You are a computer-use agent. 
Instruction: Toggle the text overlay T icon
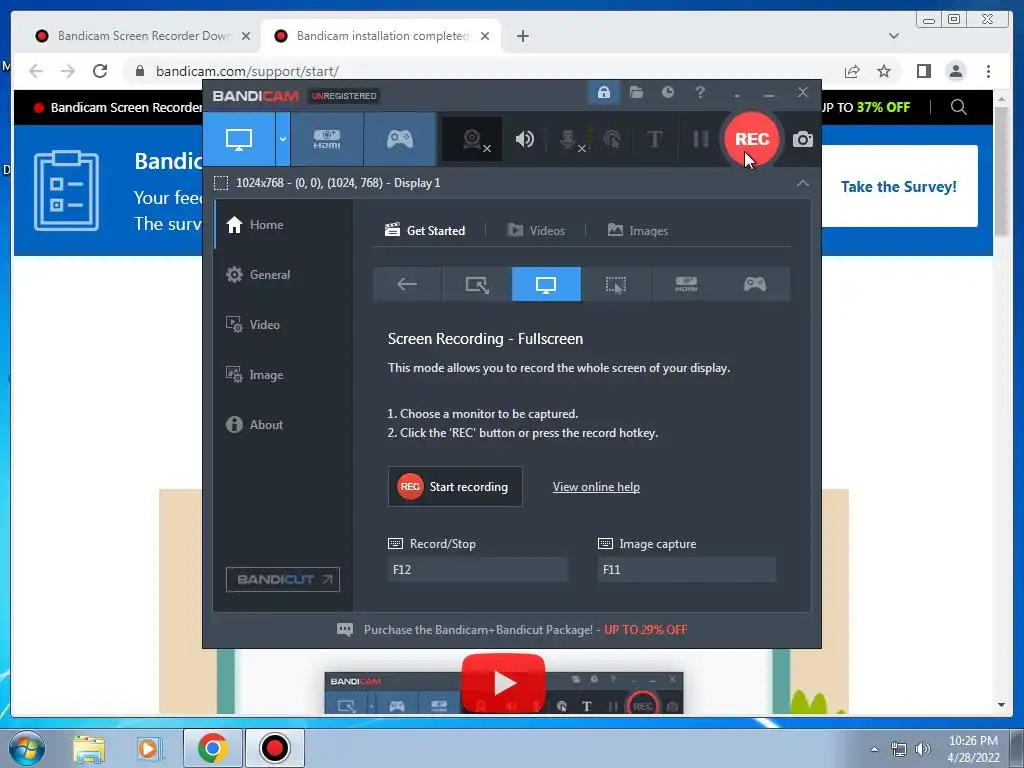[x=654, y=139]
